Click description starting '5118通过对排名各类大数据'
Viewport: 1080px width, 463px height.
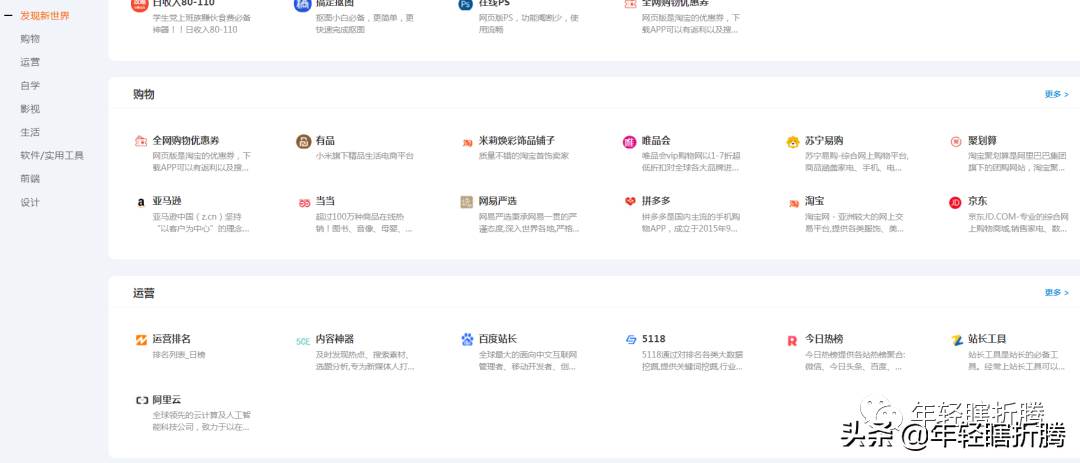click(x=692, y=360)
